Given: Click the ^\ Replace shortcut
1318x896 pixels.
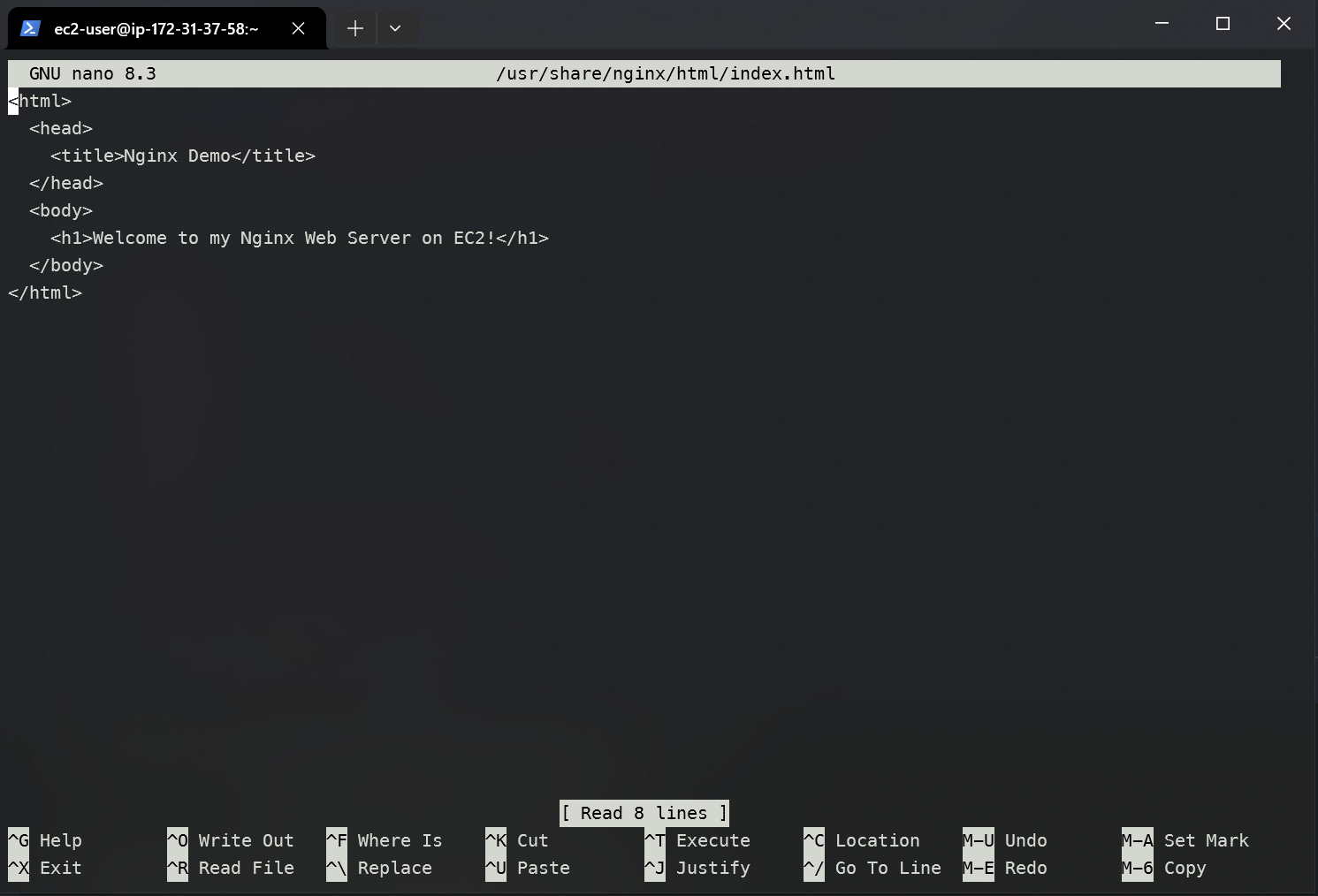Looking at the screenshot, I should pos(379,868).
